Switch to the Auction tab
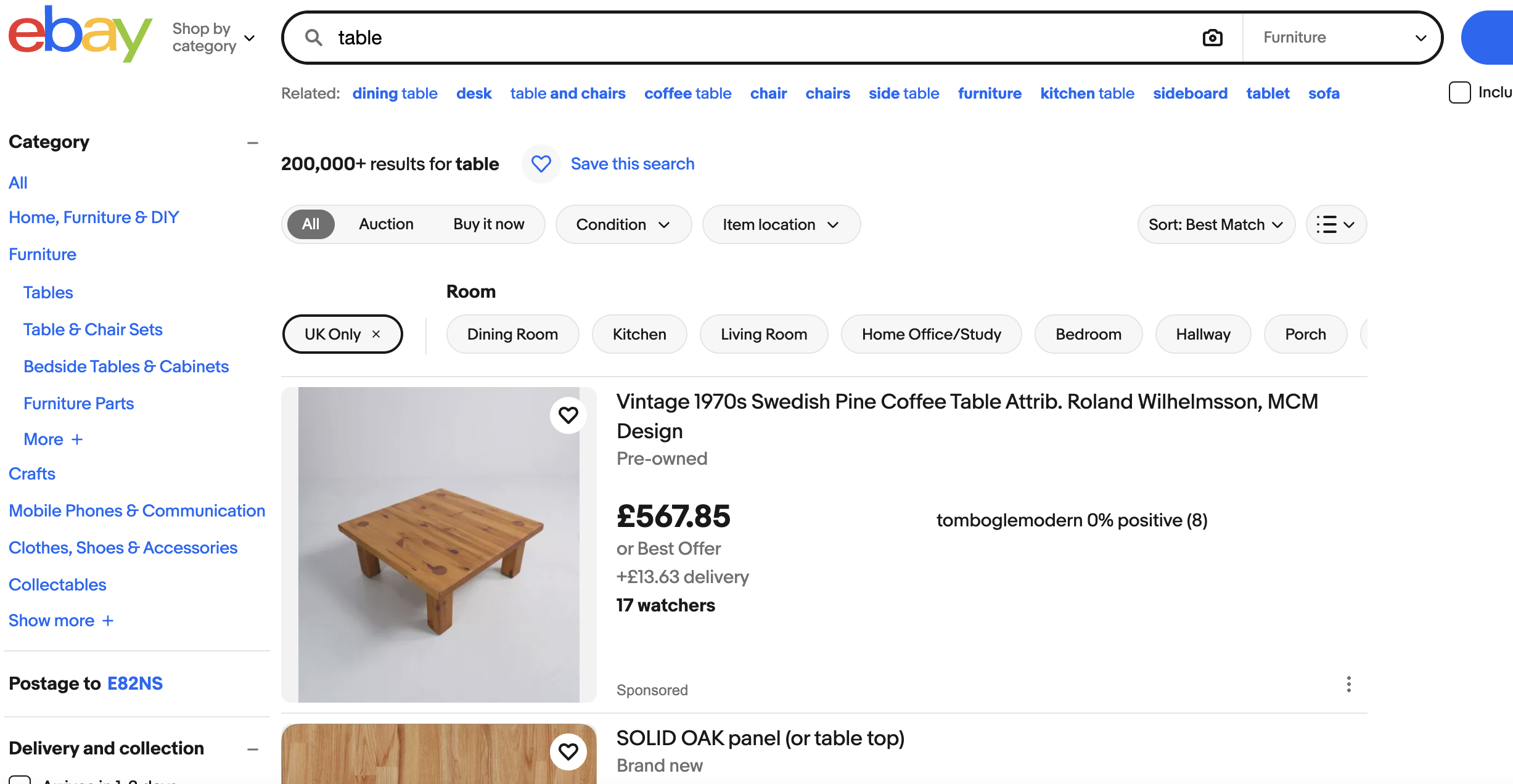The width and height of the screenshot is (1513, 784). tap(386, 224)
